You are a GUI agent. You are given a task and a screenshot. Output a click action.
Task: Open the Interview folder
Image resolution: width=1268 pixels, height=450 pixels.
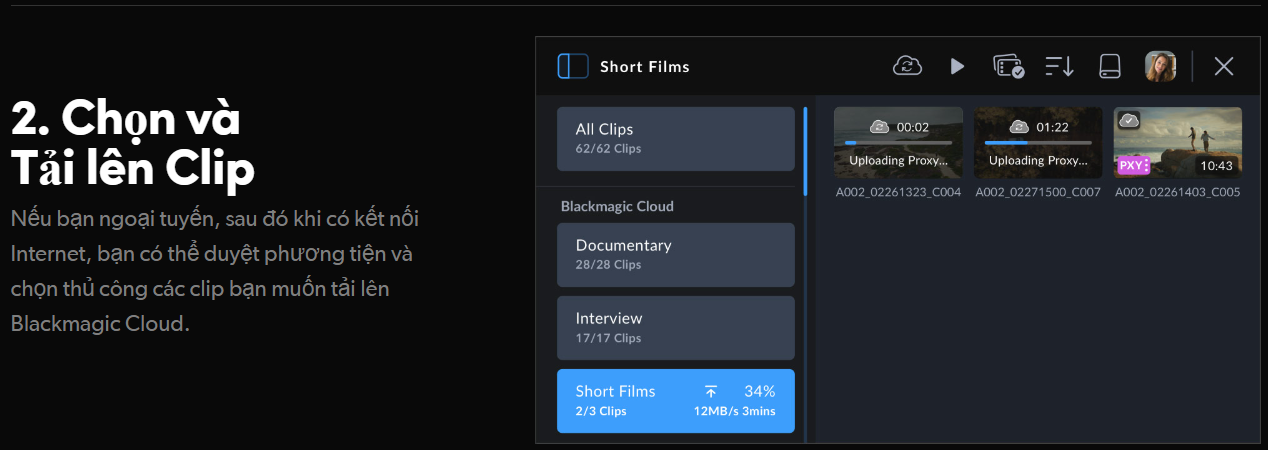[676, 328]
